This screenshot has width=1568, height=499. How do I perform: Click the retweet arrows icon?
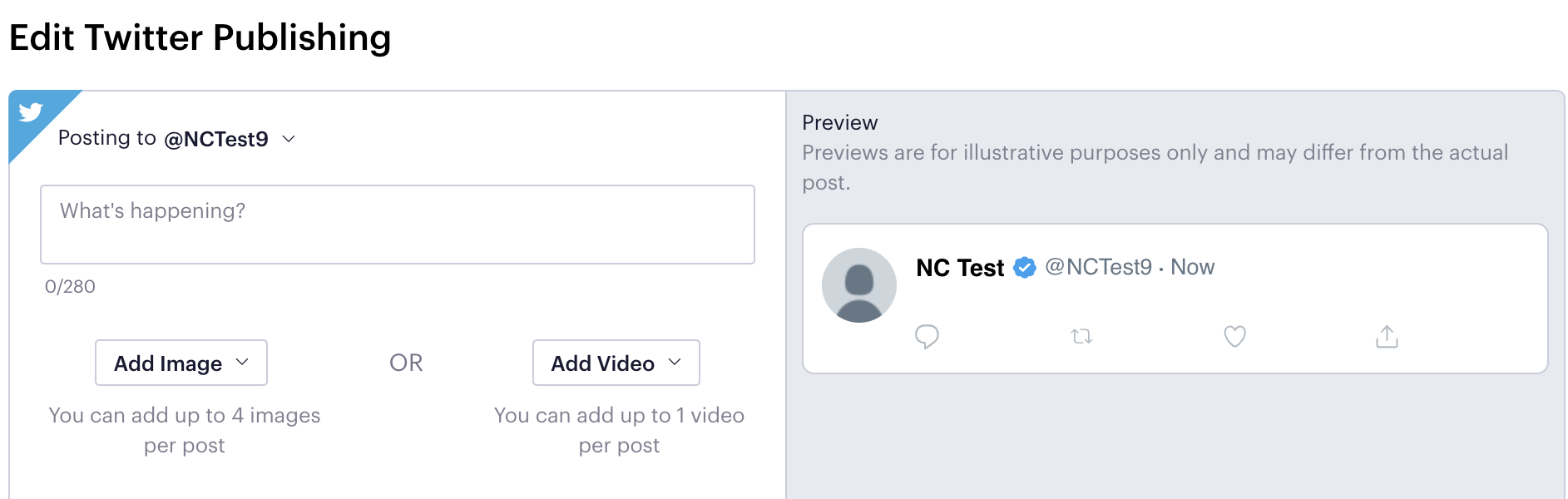1081,337
